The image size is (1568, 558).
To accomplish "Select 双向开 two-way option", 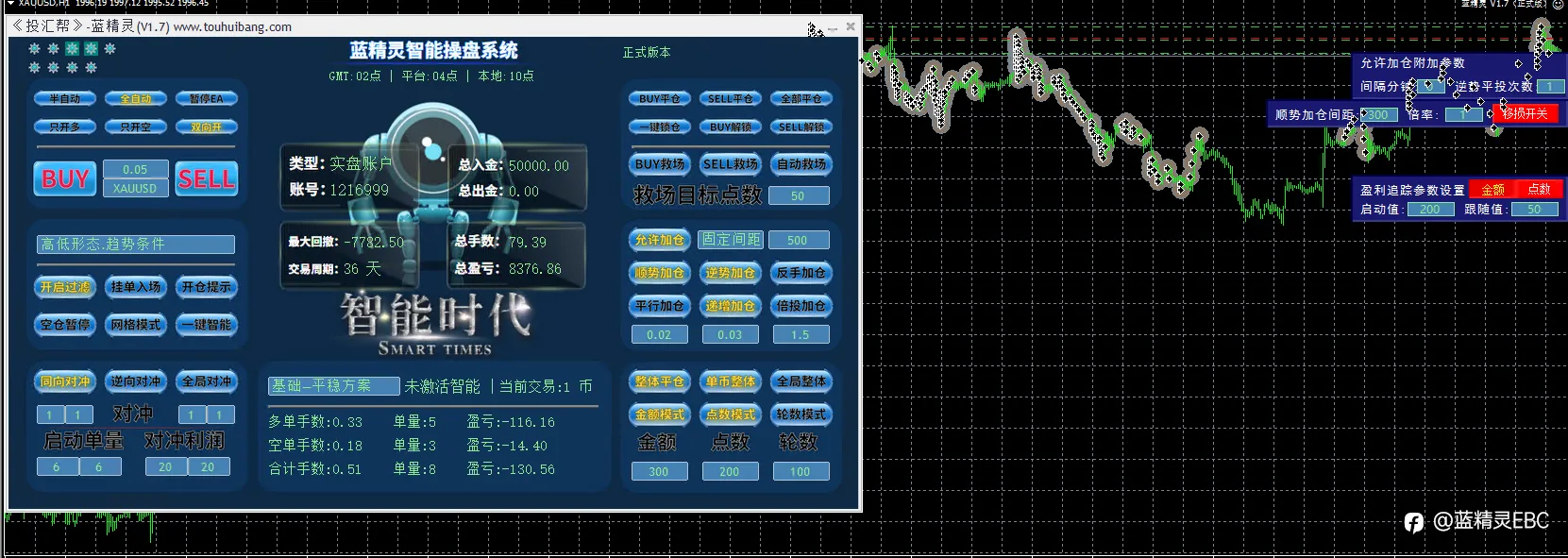I will pyautogui.click(x=207, y=127).
